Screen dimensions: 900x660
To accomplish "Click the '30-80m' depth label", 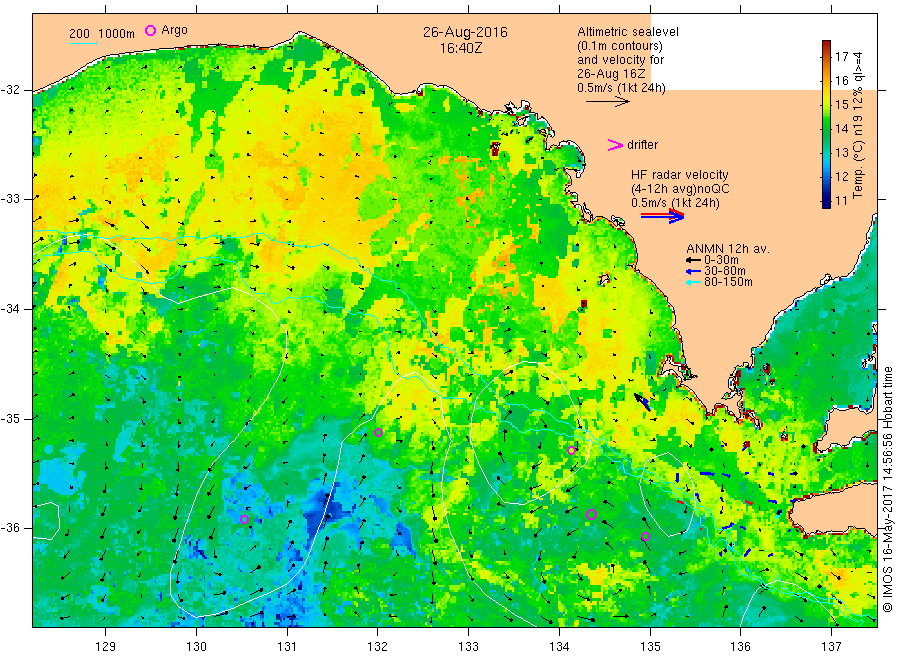I will [725, 271].
